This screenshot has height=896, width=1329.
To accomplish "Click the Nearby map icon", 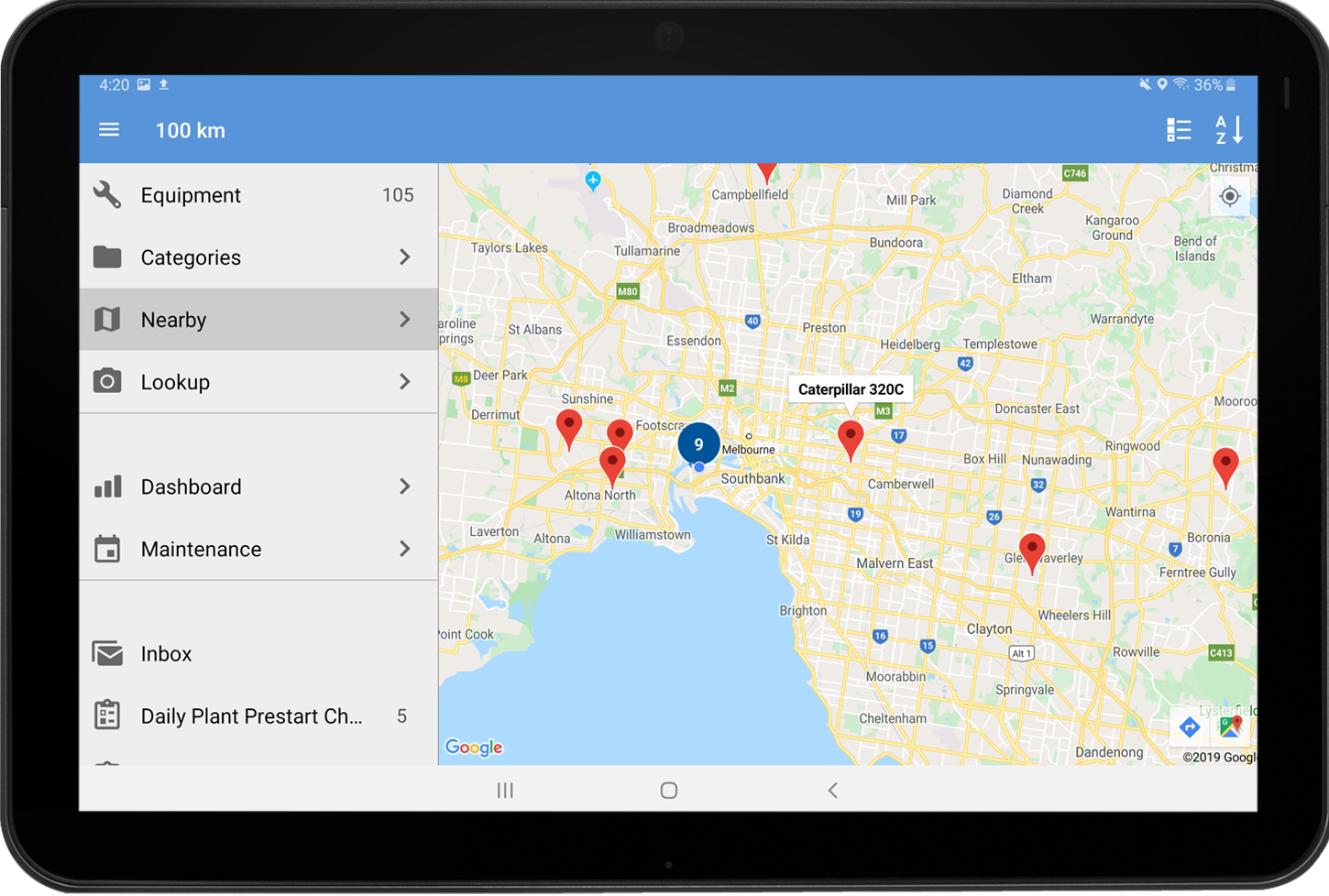I will 107,320.
